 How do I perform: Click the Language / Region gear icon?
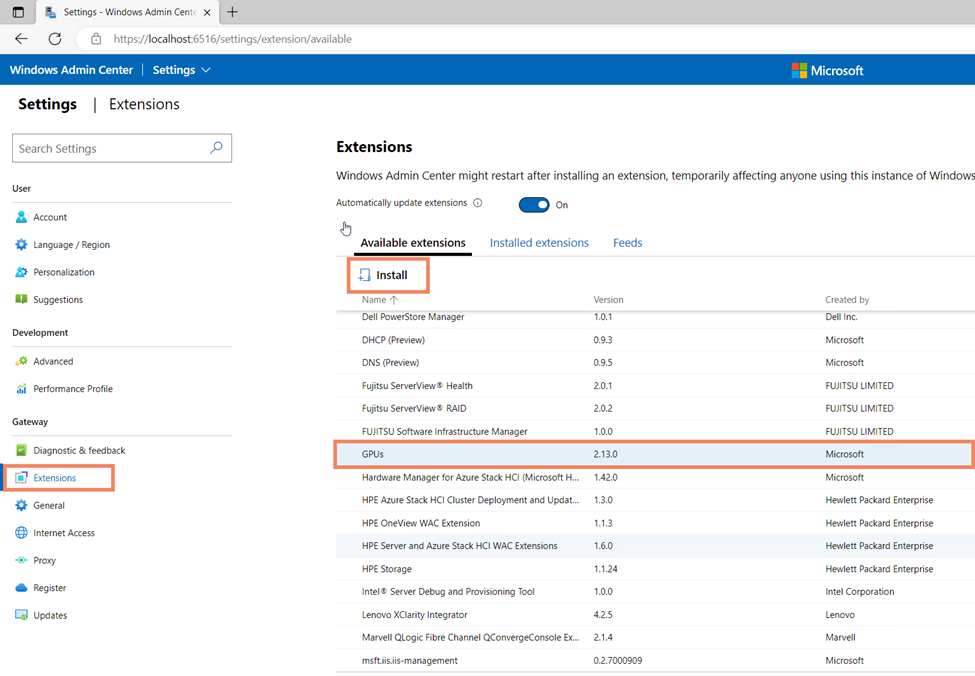21,244
